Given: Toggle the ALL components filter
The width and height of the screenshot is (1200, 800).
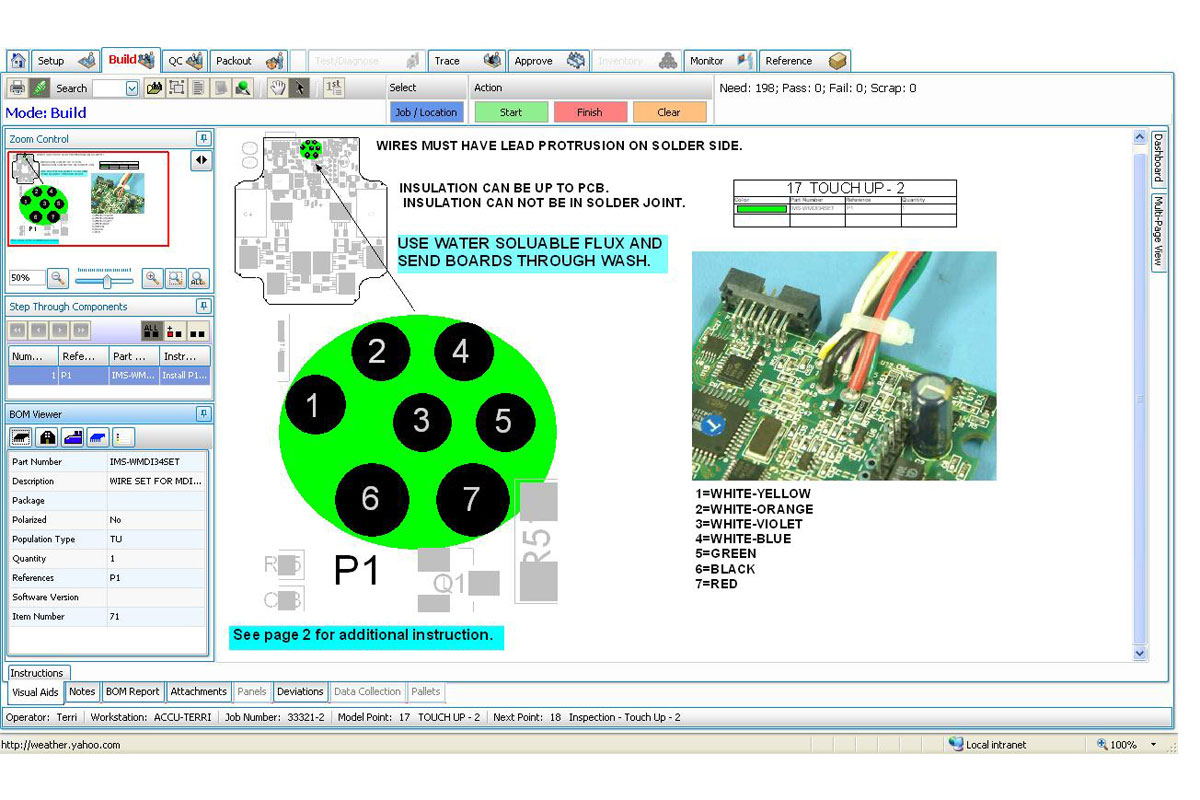Looking at the screenshot, I should [152, 330].
